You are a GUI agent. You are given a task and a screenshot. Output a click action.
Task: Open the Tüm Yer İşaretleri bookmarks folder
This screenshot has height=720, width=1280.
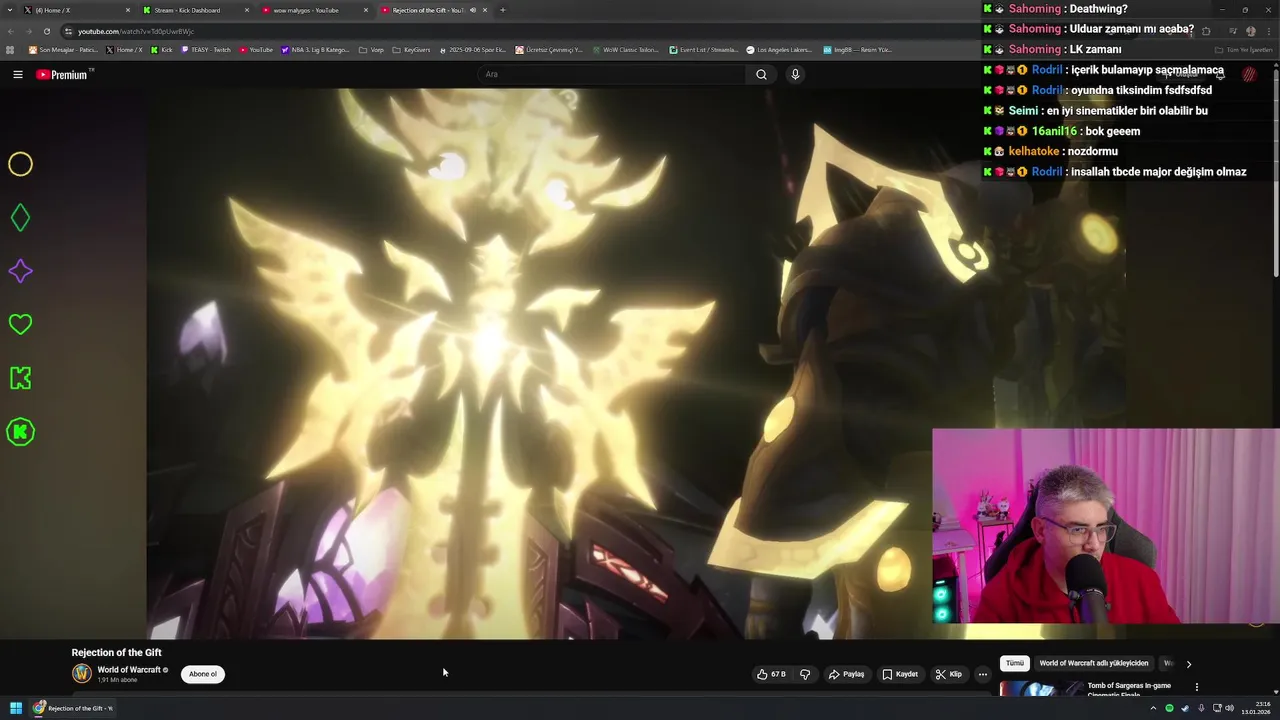point(1244,49)
